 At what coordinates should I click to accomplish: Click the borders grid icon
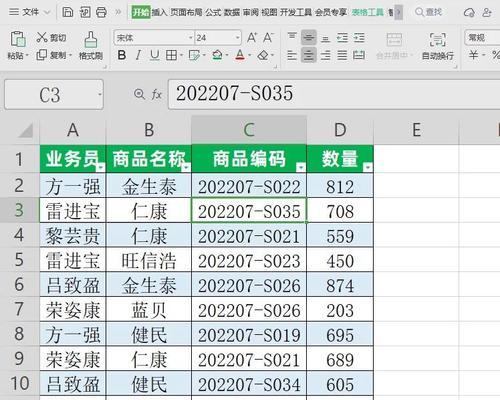(171, 55)
